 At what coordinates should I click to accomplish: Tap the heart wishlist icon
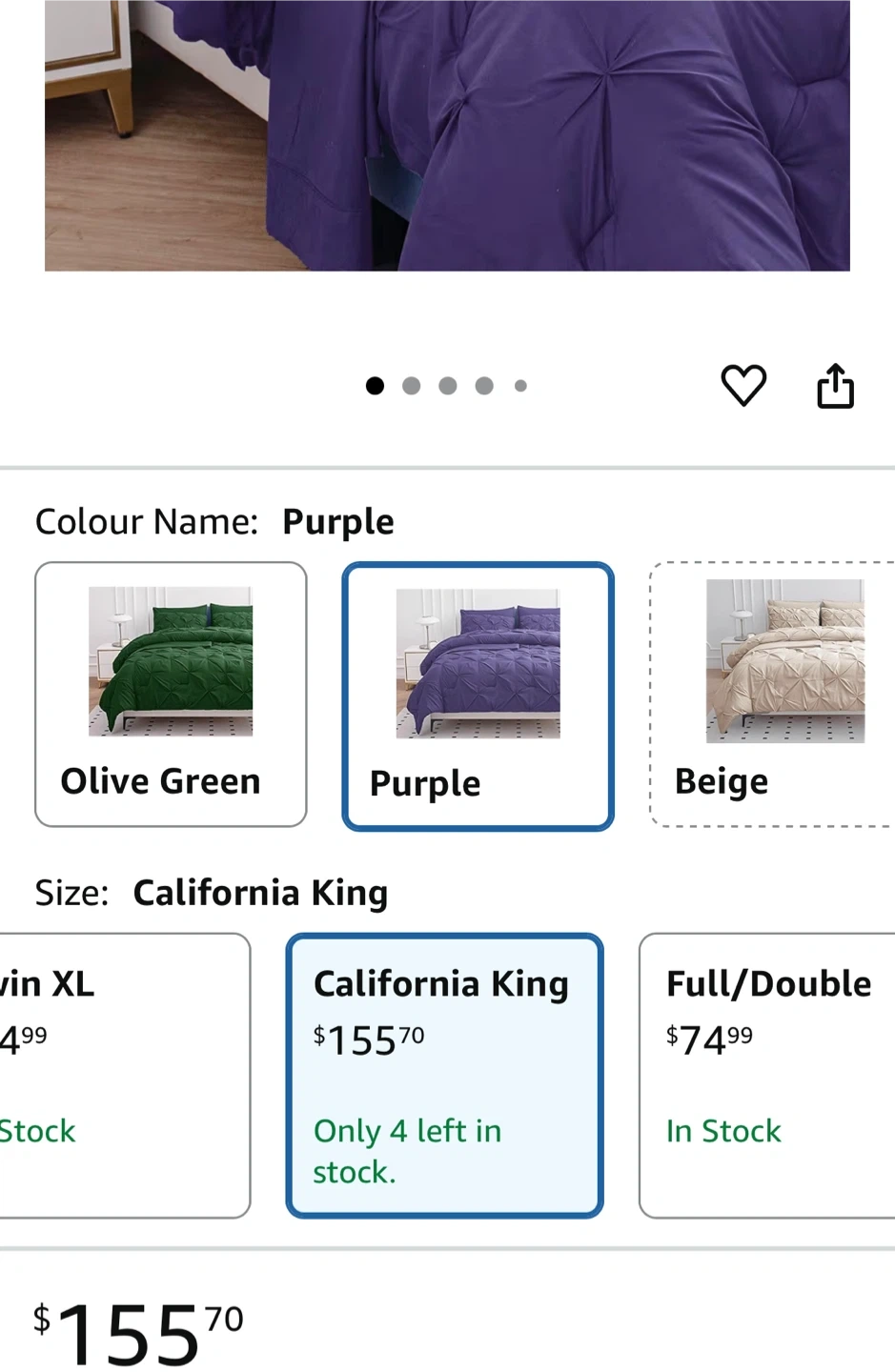pos(743,386)
